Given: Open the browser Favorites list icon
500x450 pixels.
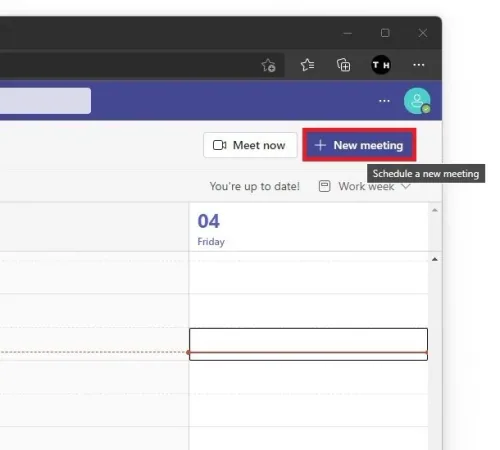Looking at the screenshot, I should pyautogui.click(x=307, y=65).
